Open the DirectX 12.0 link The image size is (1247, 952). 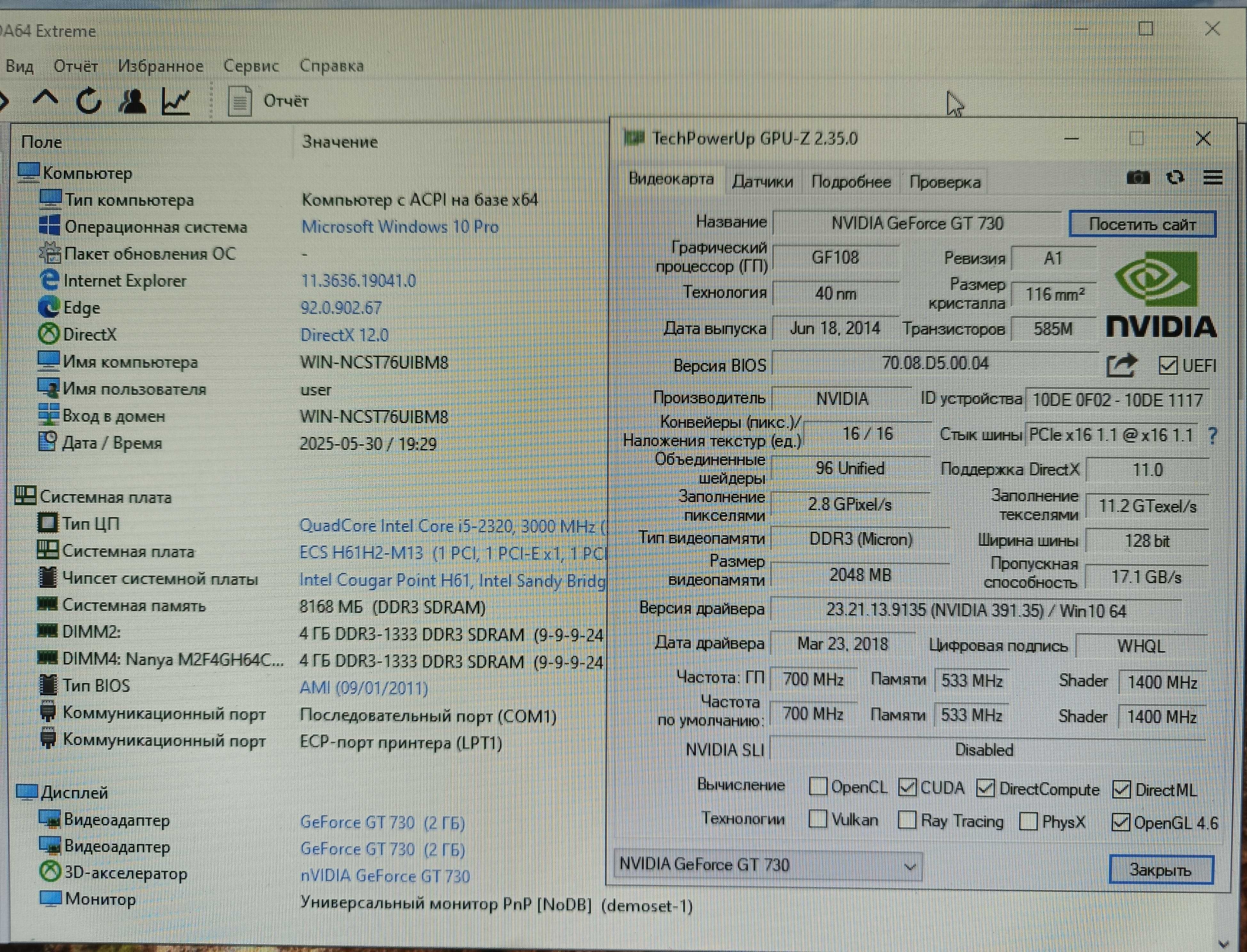(344, 335)
